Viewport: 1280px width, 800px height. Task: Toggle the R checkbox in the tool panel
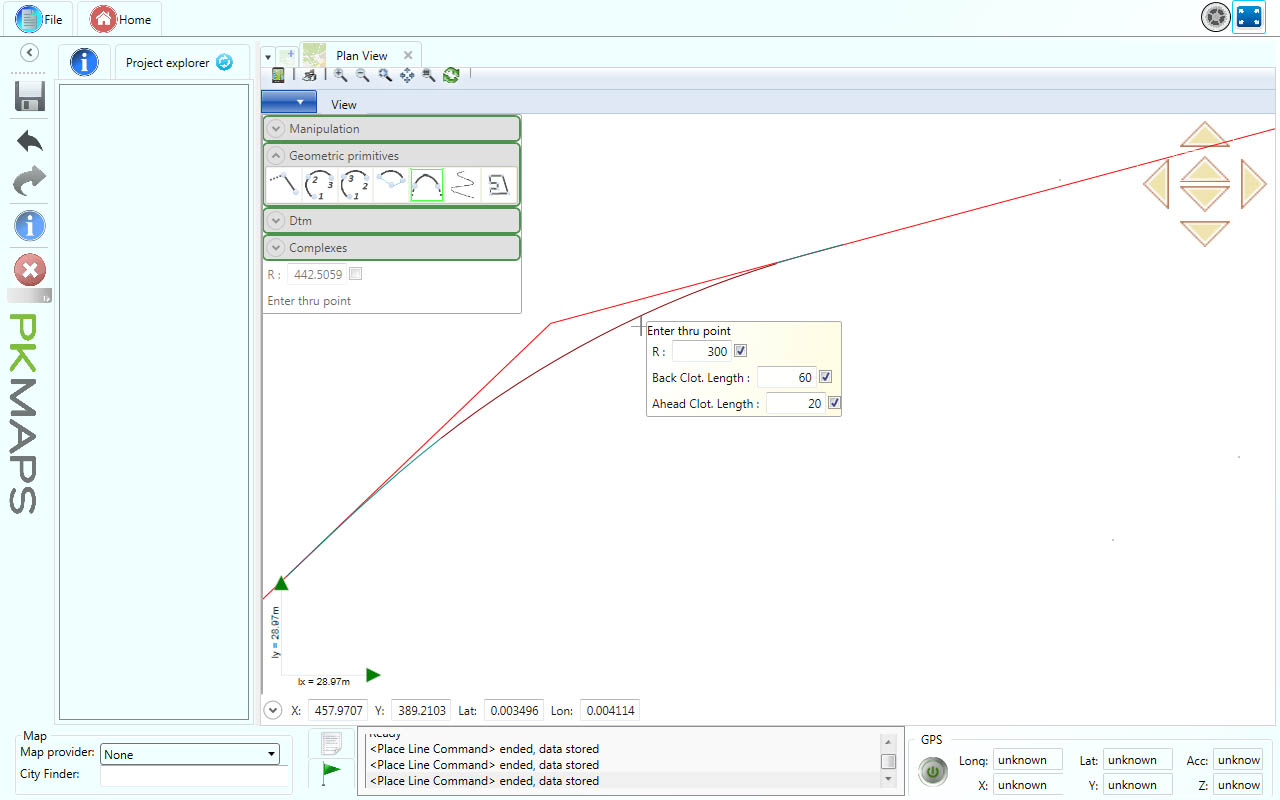(x=355, y=274)
